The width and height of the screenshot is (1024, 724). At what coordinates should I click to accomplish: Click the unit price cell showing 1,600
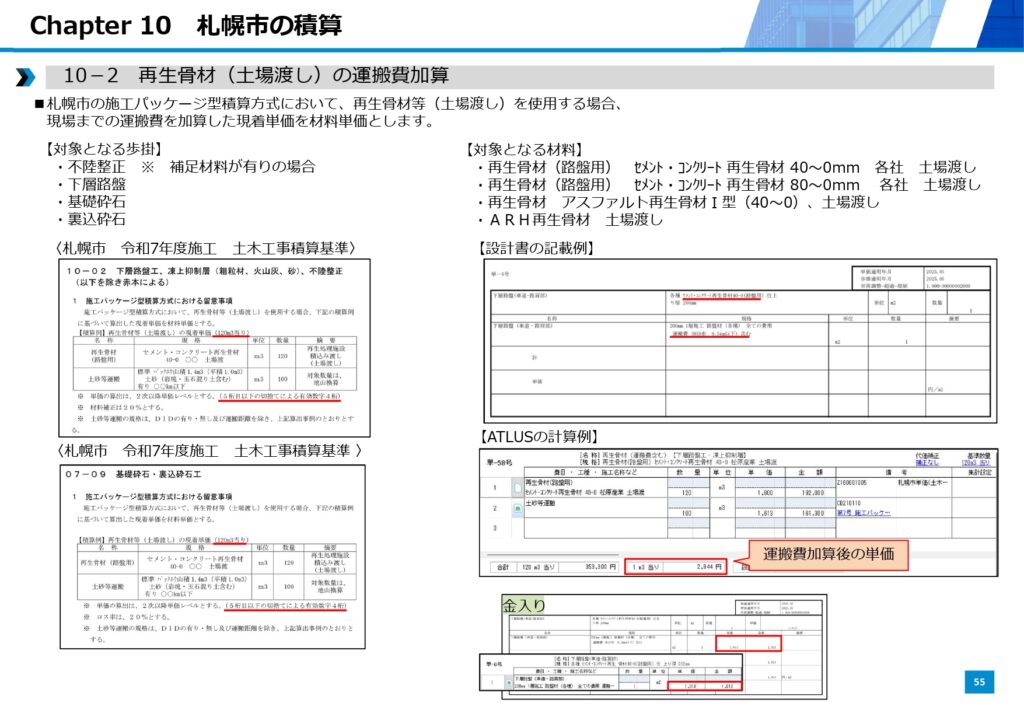point(762,492)
